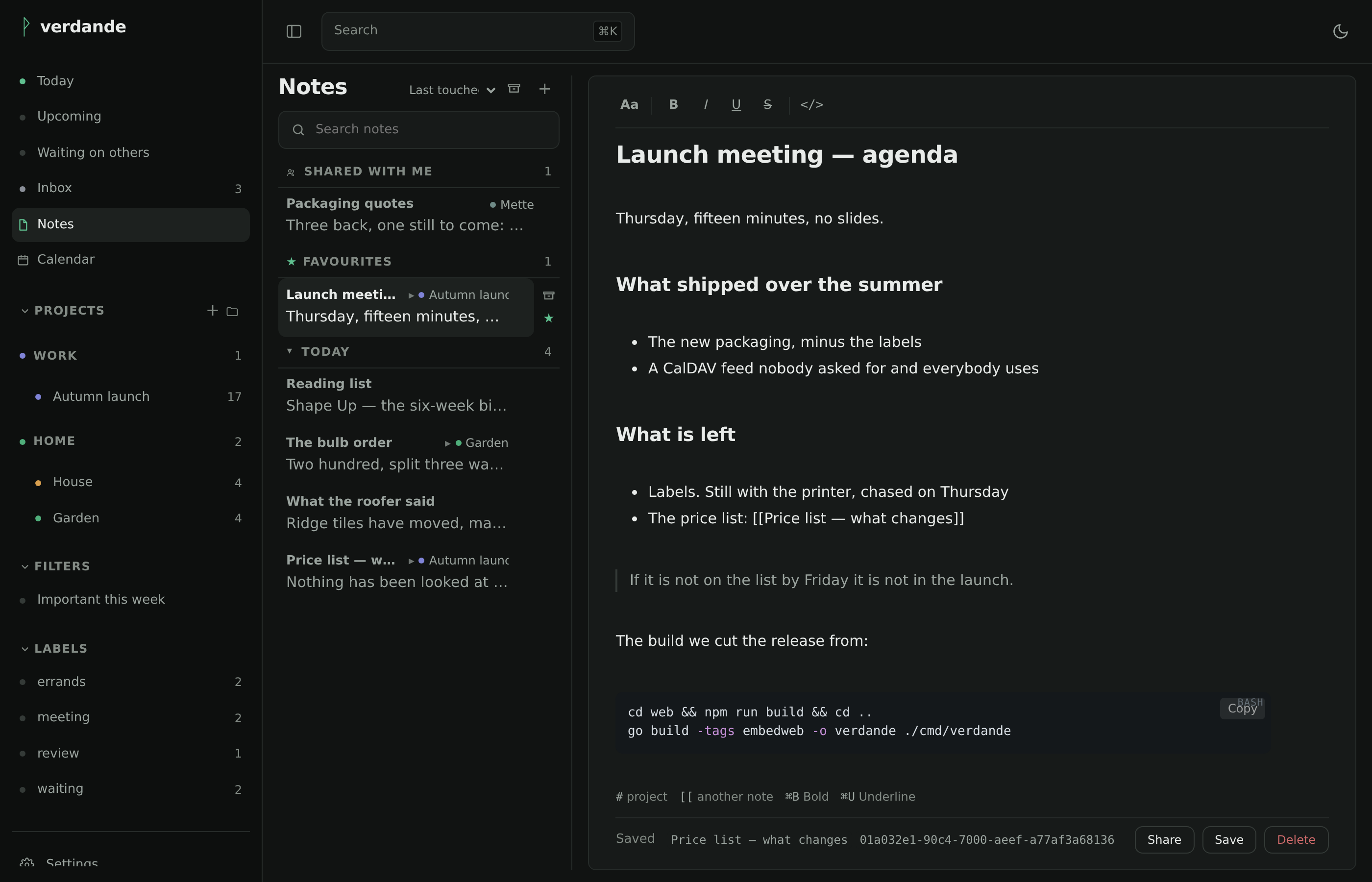This screenshot has width=1372, height=882.
Task: Collapse the Today notes group
Action: tap(289, 351)
